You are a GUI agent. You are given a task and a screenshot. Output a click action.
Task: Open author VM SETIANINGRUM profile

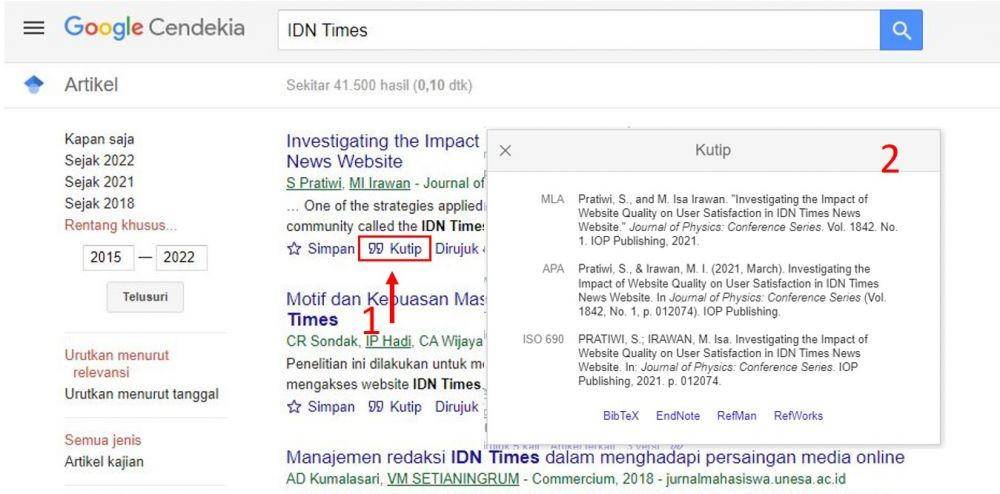click(x=453, y=479)
